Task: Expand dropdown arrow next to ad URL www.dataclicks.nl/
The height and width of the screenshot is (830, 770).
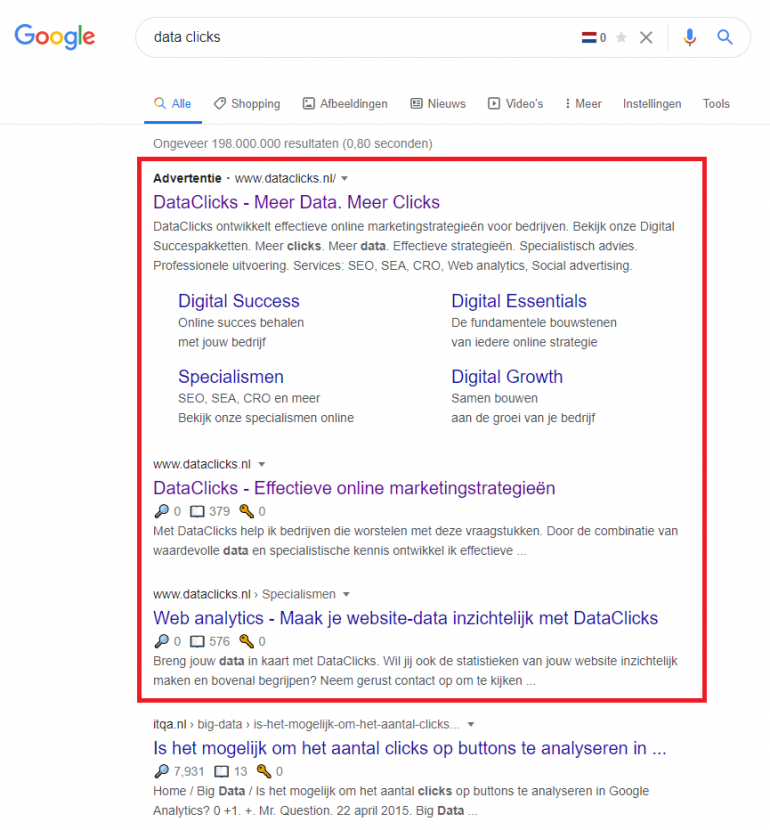Action: (x=345, y=178)
